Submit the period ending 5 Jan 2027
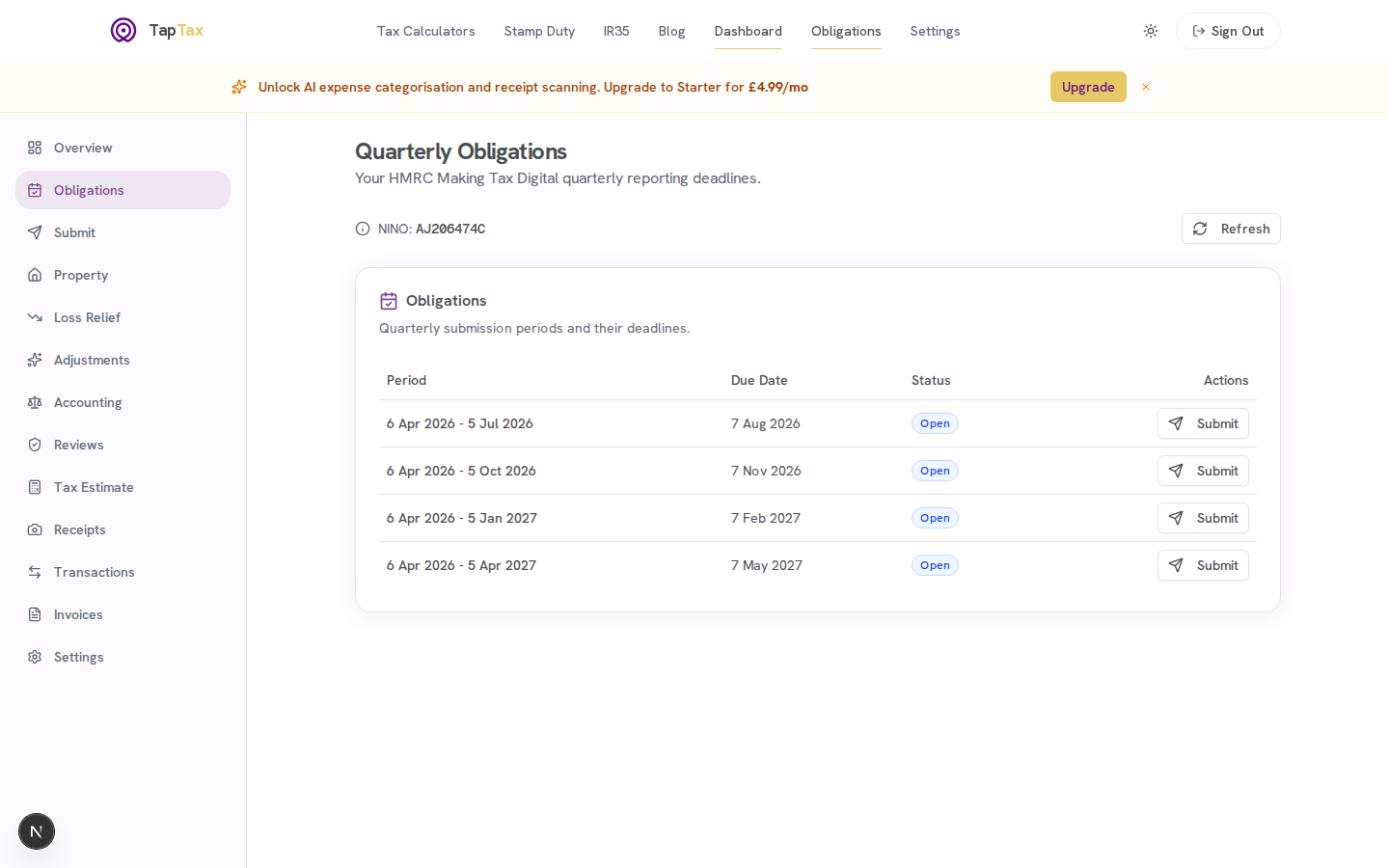The width and height of the screenshot is (1389, 868). pyautogui.click(x=1203, y=518)
